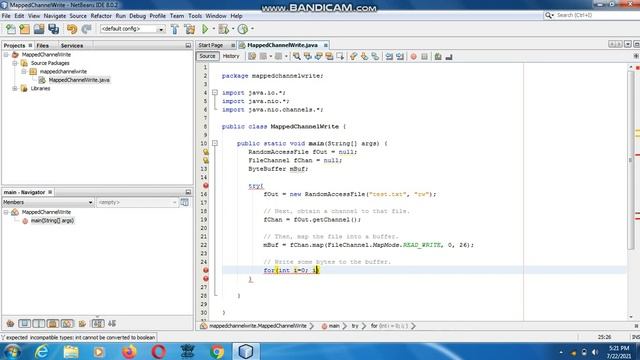
Task: Select MappedChannelWrite.java in Projects tree
Action: tap(79, 80)
